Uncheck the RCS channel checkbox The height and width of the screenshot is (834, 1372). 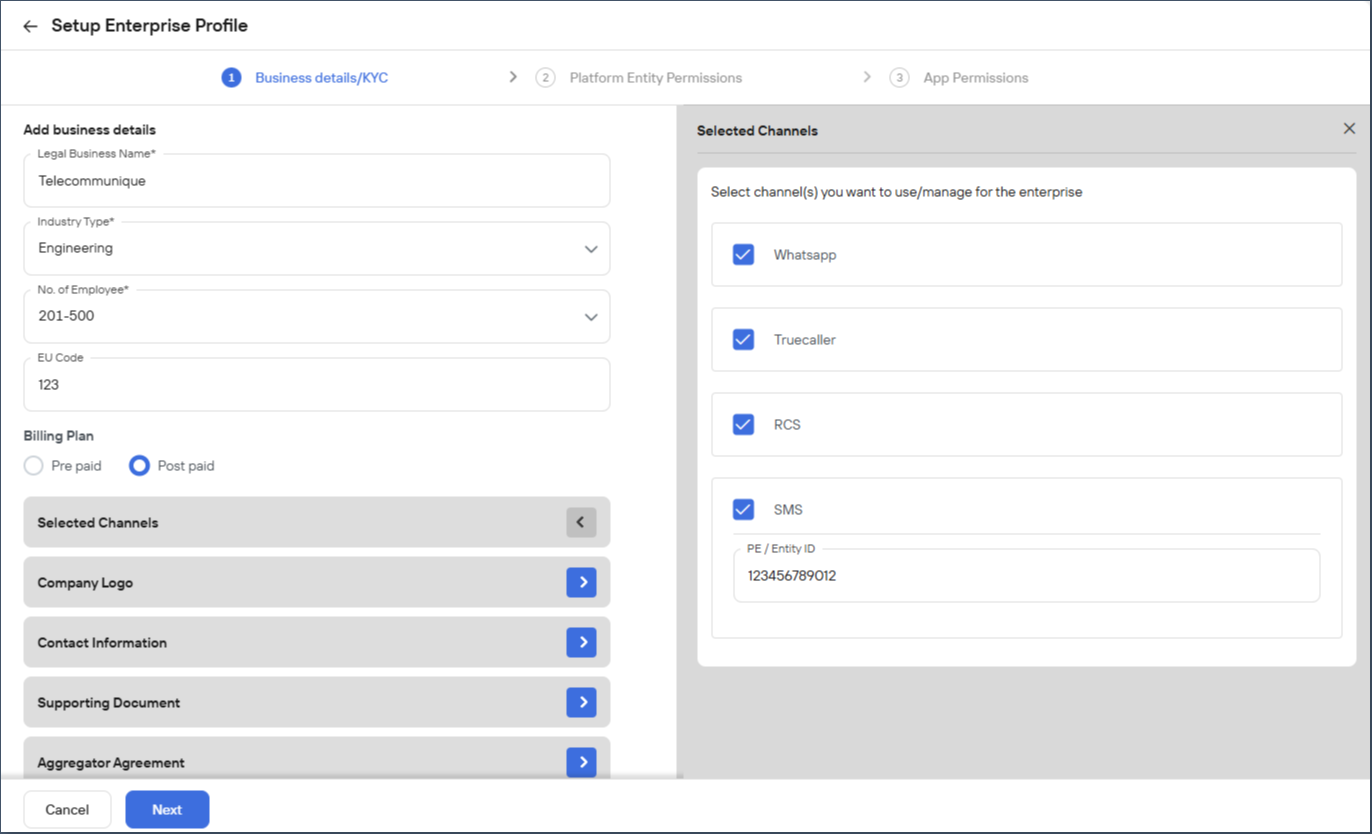(743, 424)
